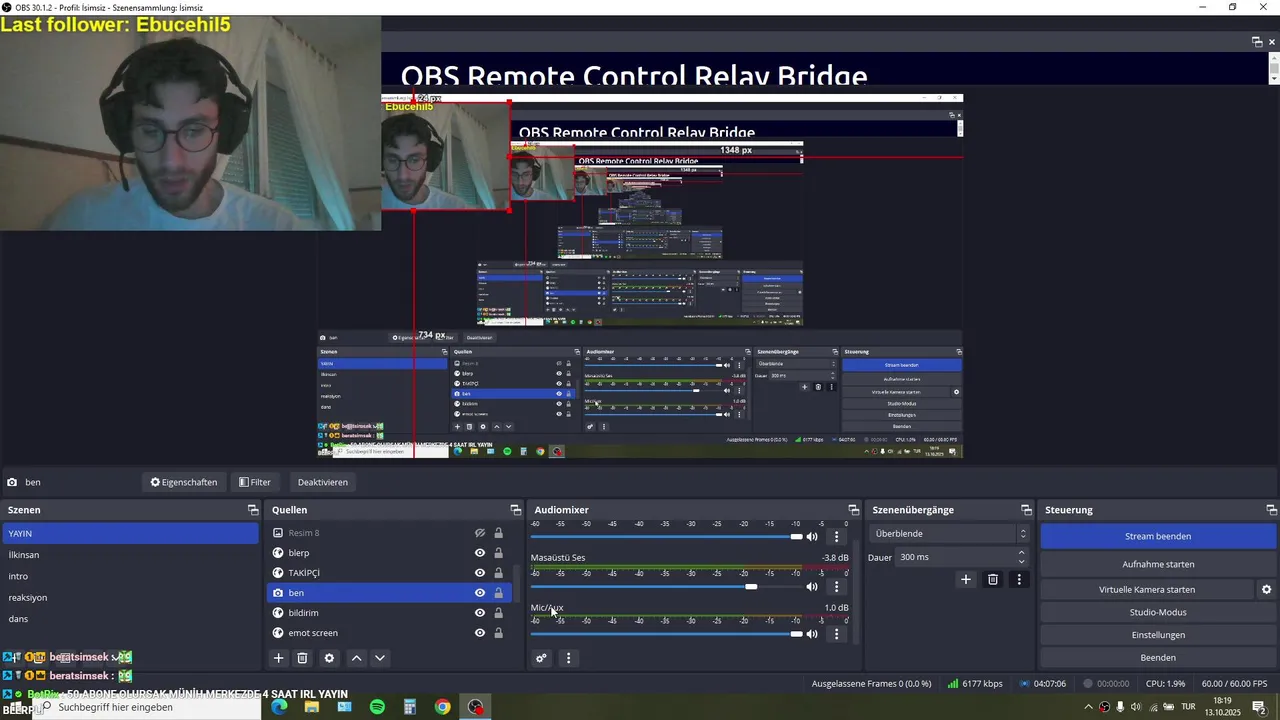This screenshot has height=720, width=1280.
Task: Open the Überblende transition dropdown
Action: (949, 534)
